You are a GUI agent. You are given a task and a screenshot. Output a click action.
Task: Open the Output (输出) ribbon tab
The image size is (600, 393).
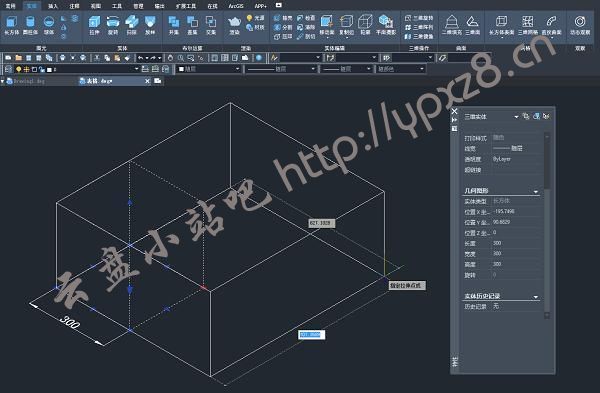pos(159,6)
